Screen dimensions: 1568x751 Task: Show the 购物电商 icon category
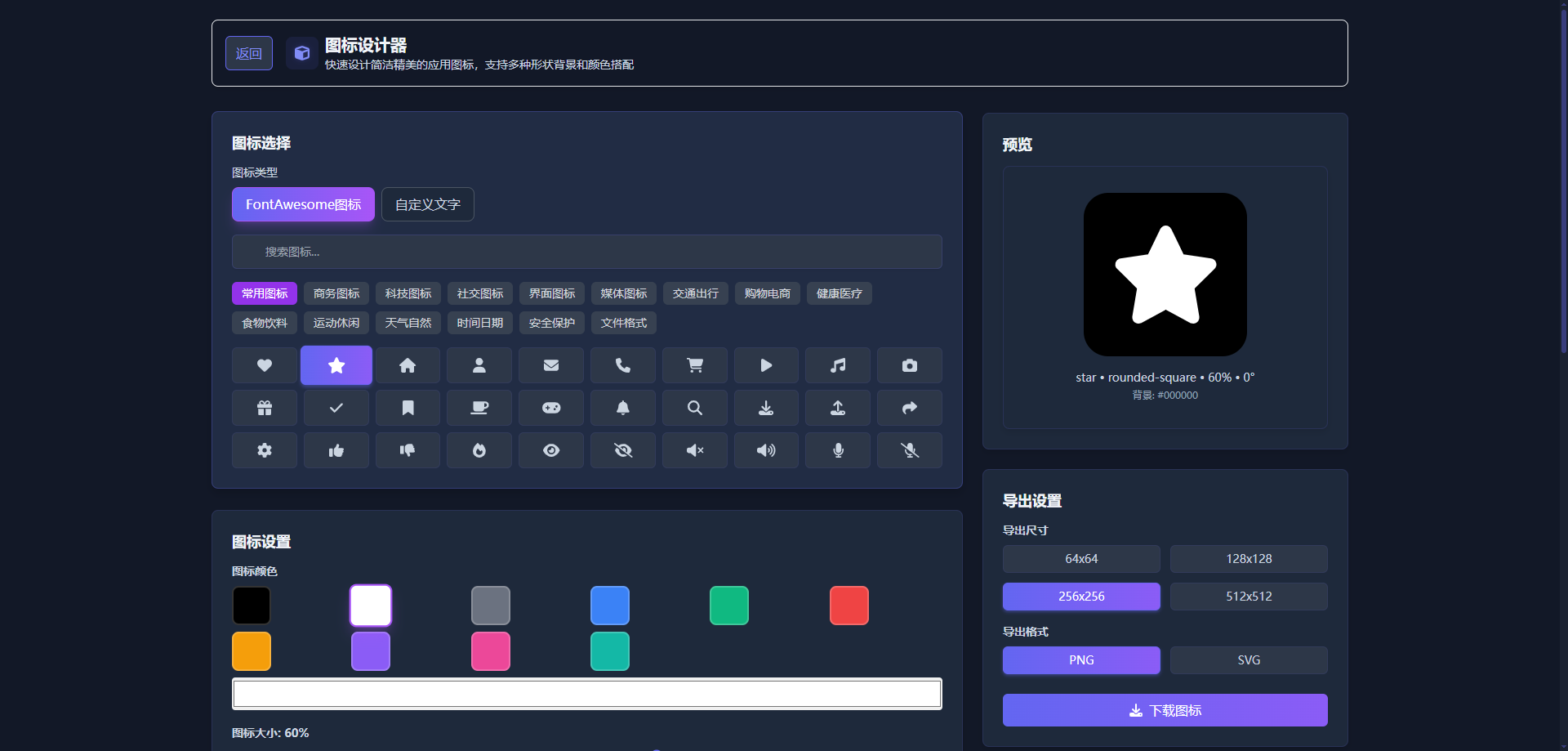tap(768, 293)
